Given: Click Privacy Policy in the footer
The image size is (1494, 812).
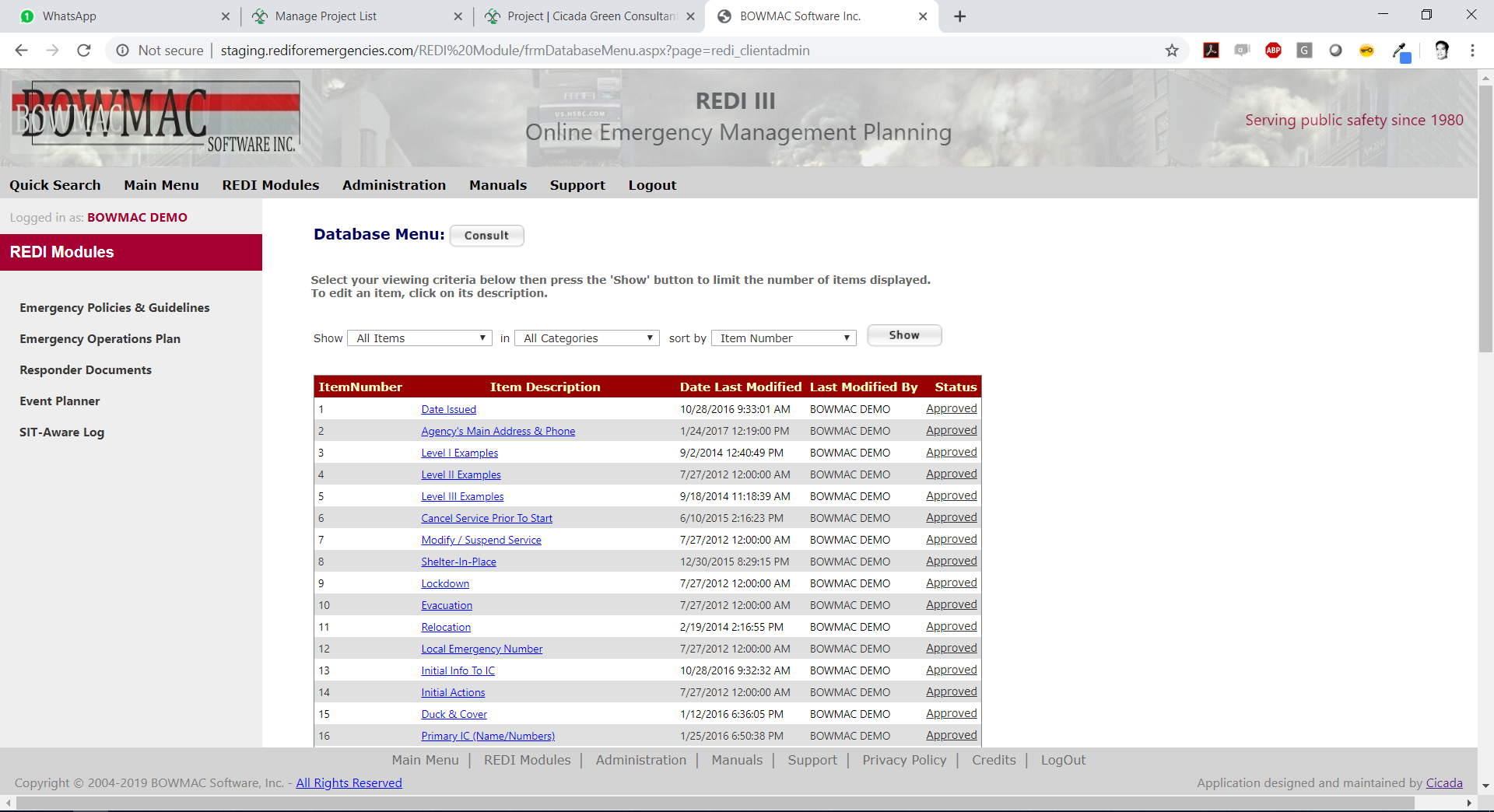Looking at the screenshot, I should pos(904,760).
